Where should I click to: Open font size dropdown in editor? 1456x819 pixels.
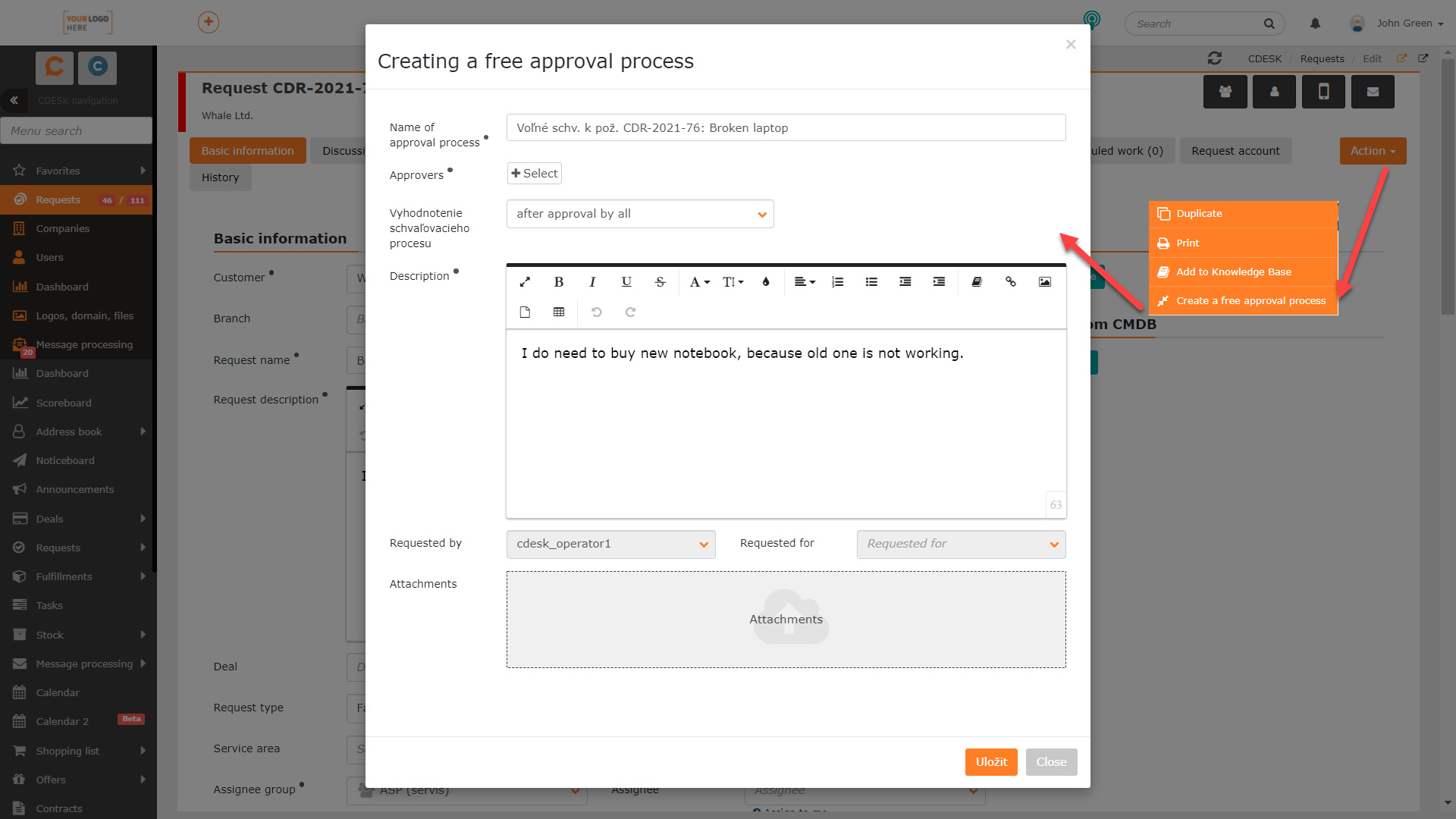pos(733,282)
